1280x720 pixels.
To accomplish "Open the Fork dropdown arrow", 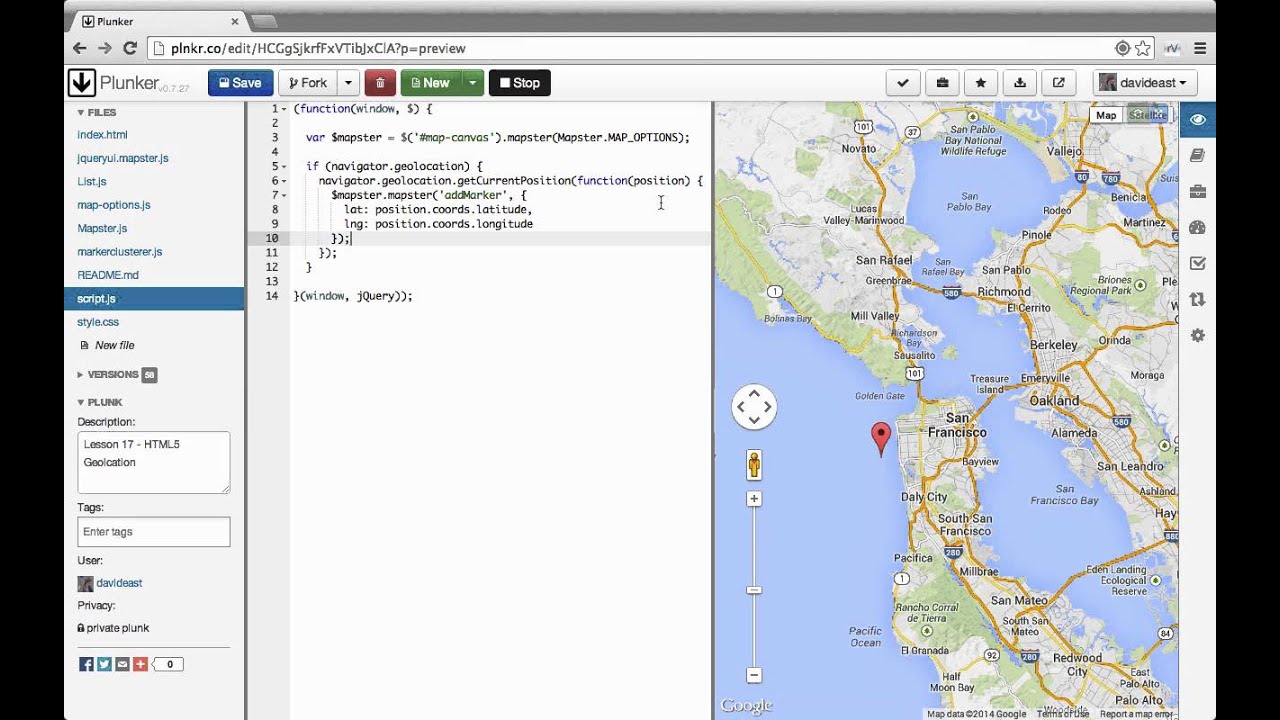I will pos(348,83).
